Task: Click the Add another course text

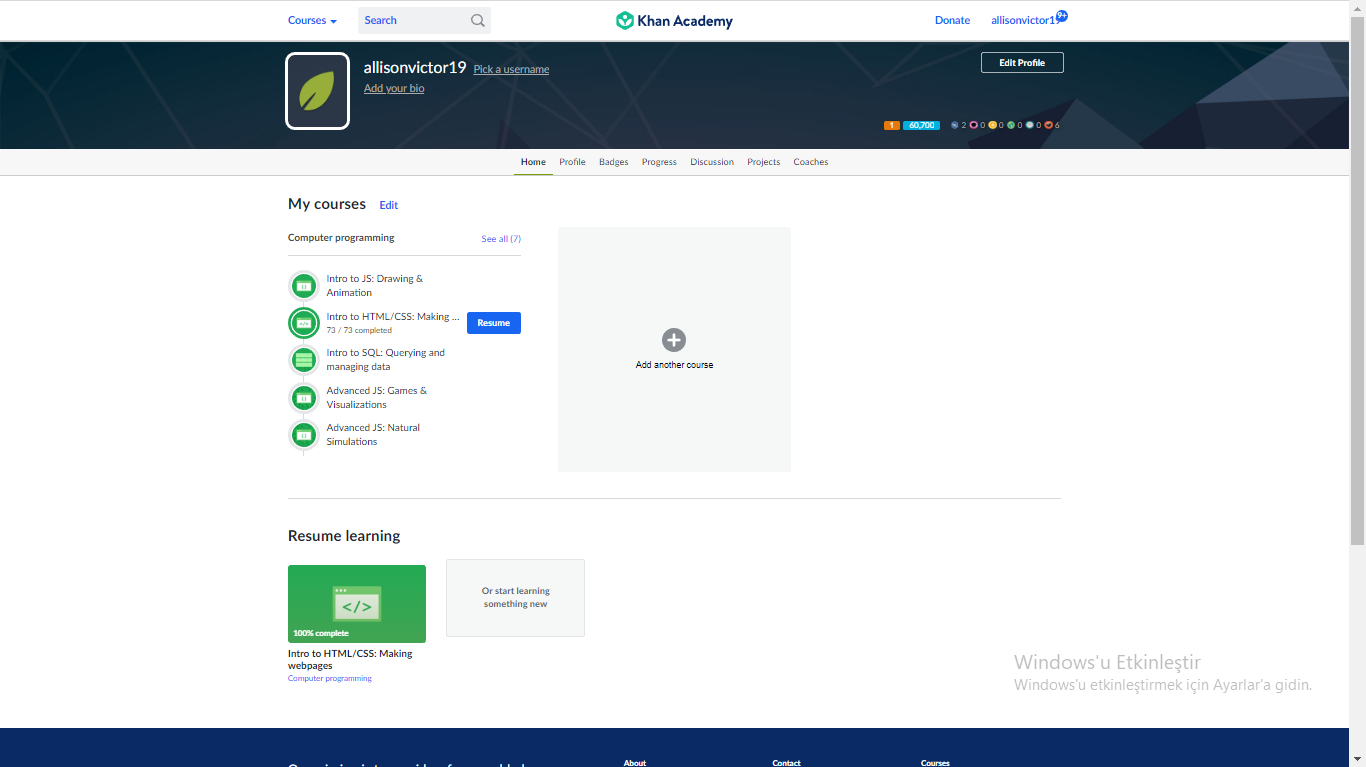Action: pyautogui.click(x=674, y=365)
